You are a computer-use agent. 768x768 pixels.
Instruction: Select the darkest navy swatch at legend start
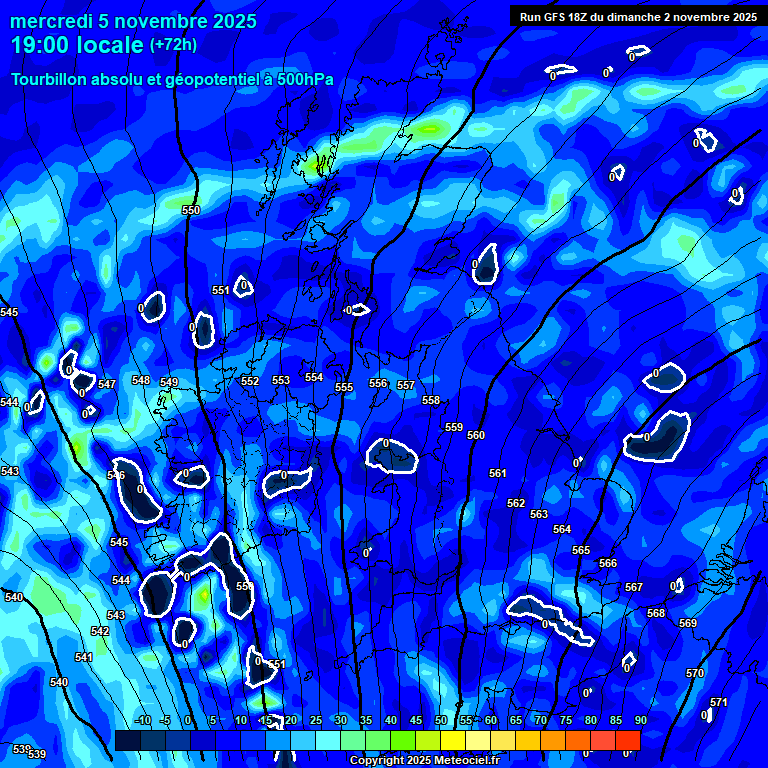tap(127, 741)
